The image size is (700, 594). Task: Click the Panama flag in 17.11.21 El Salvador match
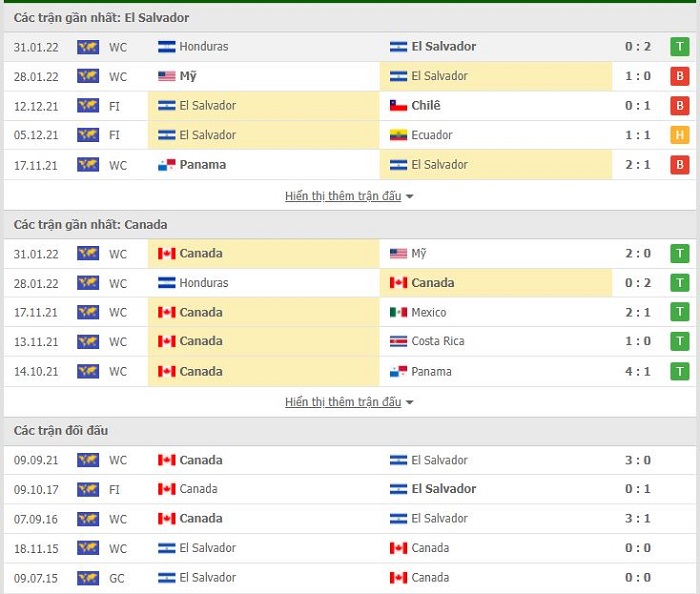click(167, 165)
